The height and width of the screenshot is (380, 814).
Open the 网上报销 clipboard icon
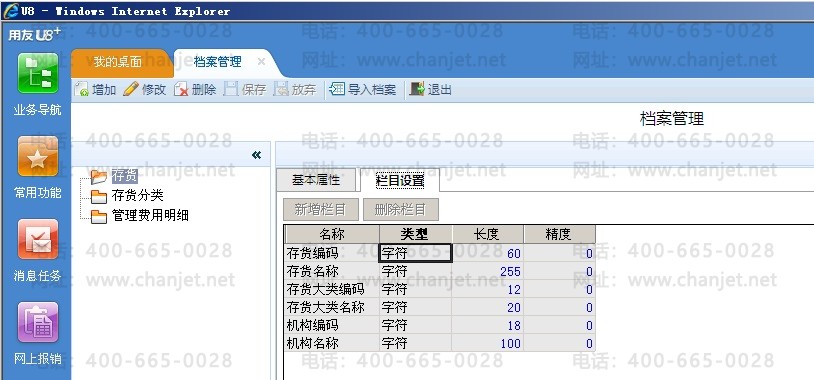point(38,322)
